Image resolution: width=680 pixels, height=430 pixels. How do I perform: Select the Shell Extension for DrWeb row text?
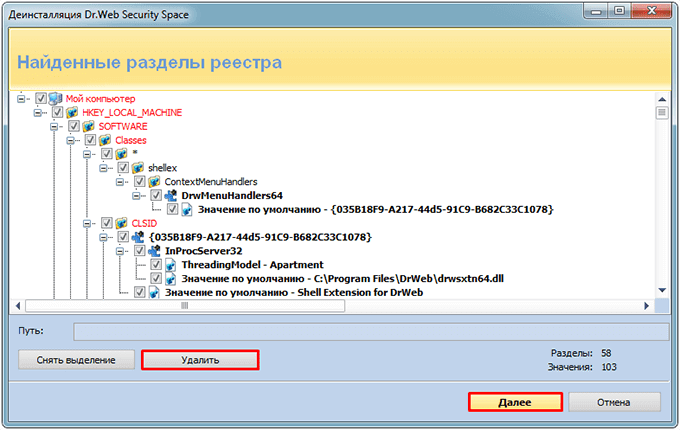(x=294, y=292)
